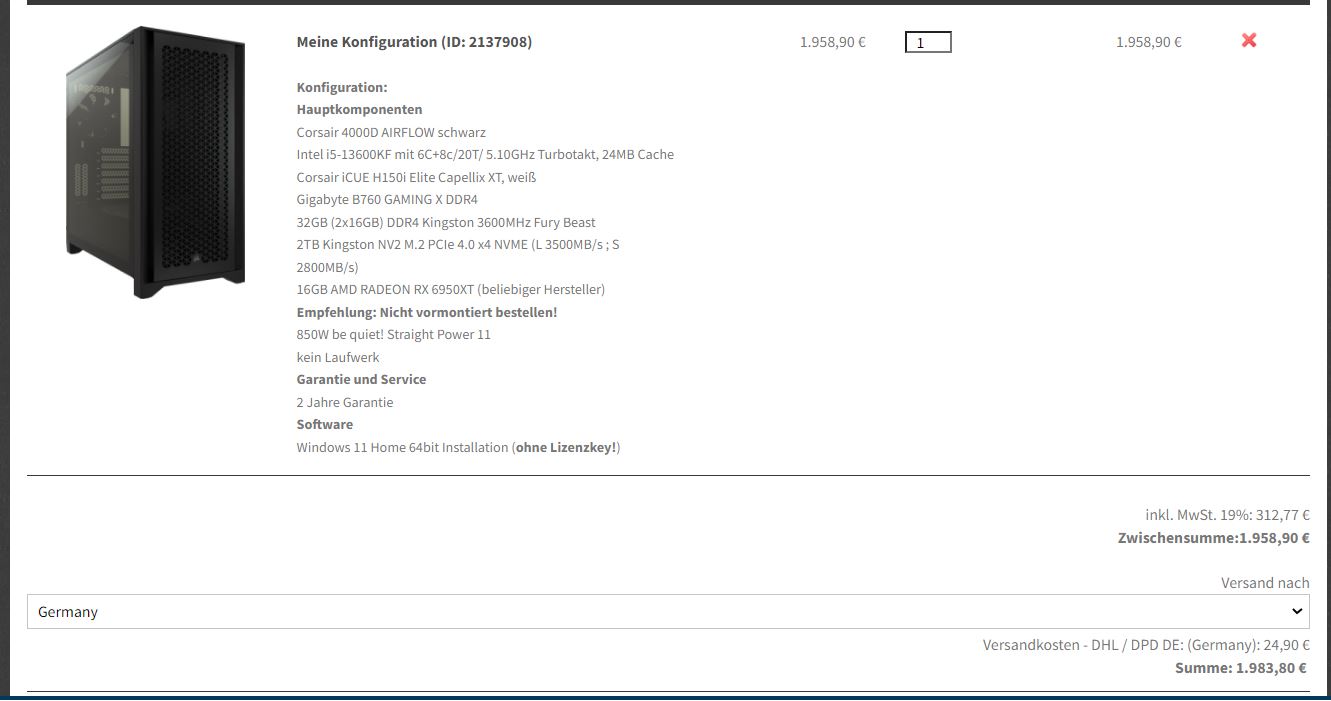Click 850W be quiet! Straight Power 11
The width and height of the screenshot is (1331, 701).
pyautogui.click(x=394, y=334)
